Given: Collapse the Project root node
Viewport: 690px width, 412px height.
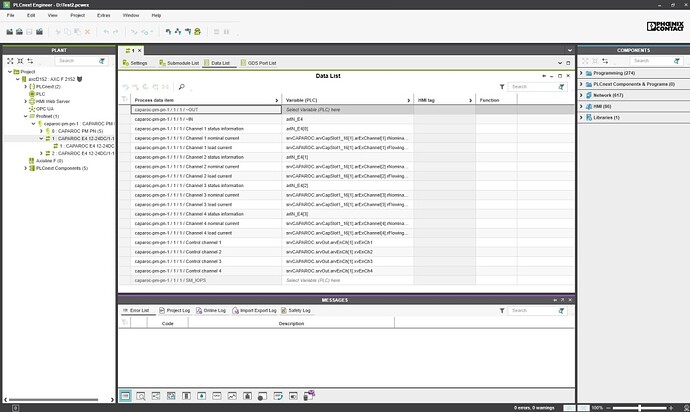Looking at the screenshot, I should [10, 71].
